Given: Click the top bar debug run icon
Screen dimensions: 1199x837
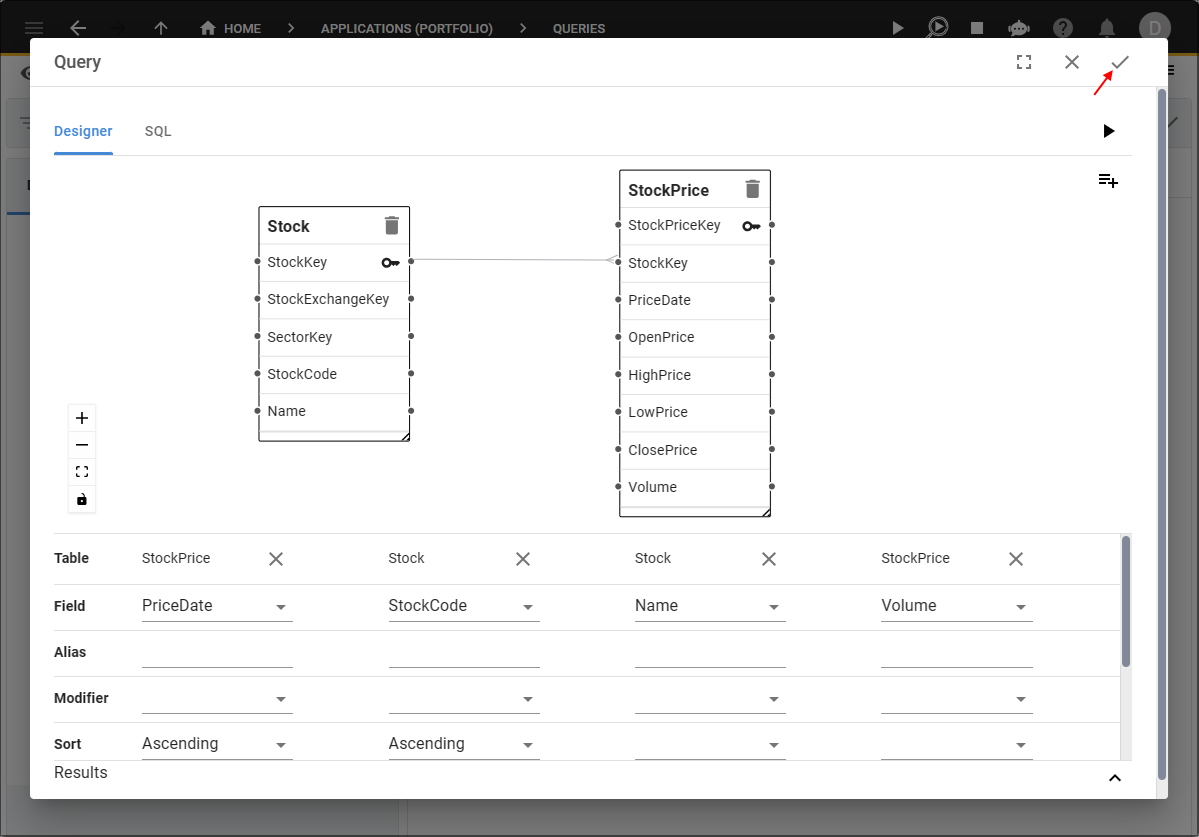Looking at the screenshot, I should point(937,28).
